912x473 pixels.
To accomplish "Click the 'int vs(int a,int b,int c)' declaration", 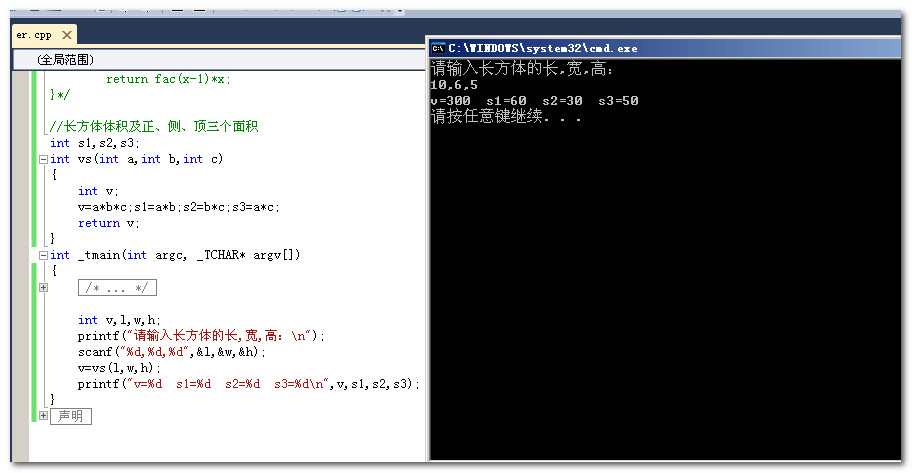I will click(x=136, y=159).
